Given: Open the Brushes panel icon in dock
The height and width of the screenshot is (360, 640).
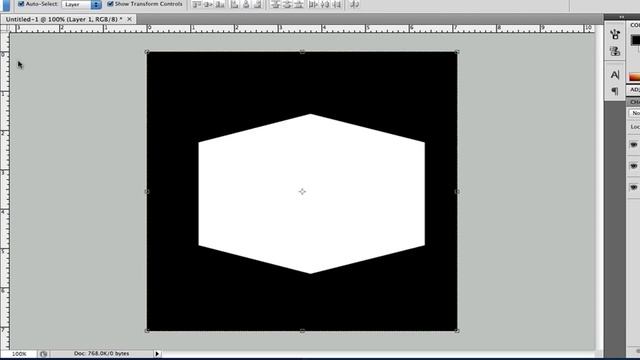Looking at the screenshot, I should [x=615, y=34].
